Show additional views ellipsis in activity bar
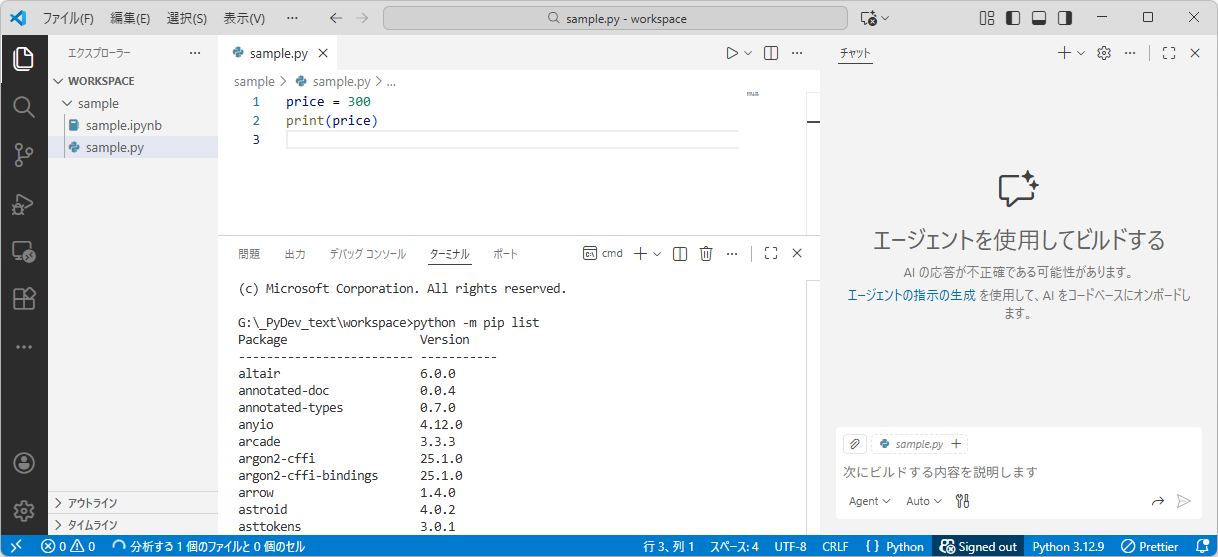 [x=23, y=347]
